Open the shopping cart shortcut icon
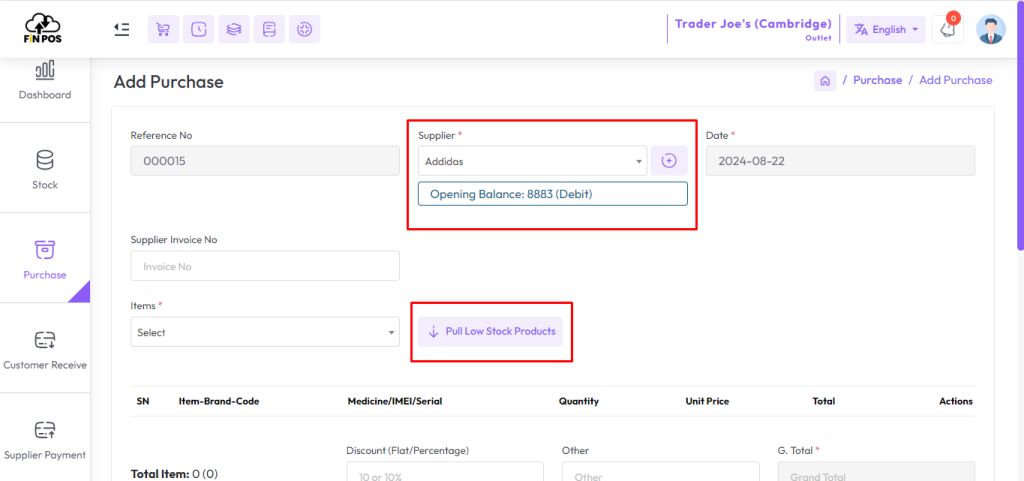This screenshot has width=1024, height=481. 163,29
